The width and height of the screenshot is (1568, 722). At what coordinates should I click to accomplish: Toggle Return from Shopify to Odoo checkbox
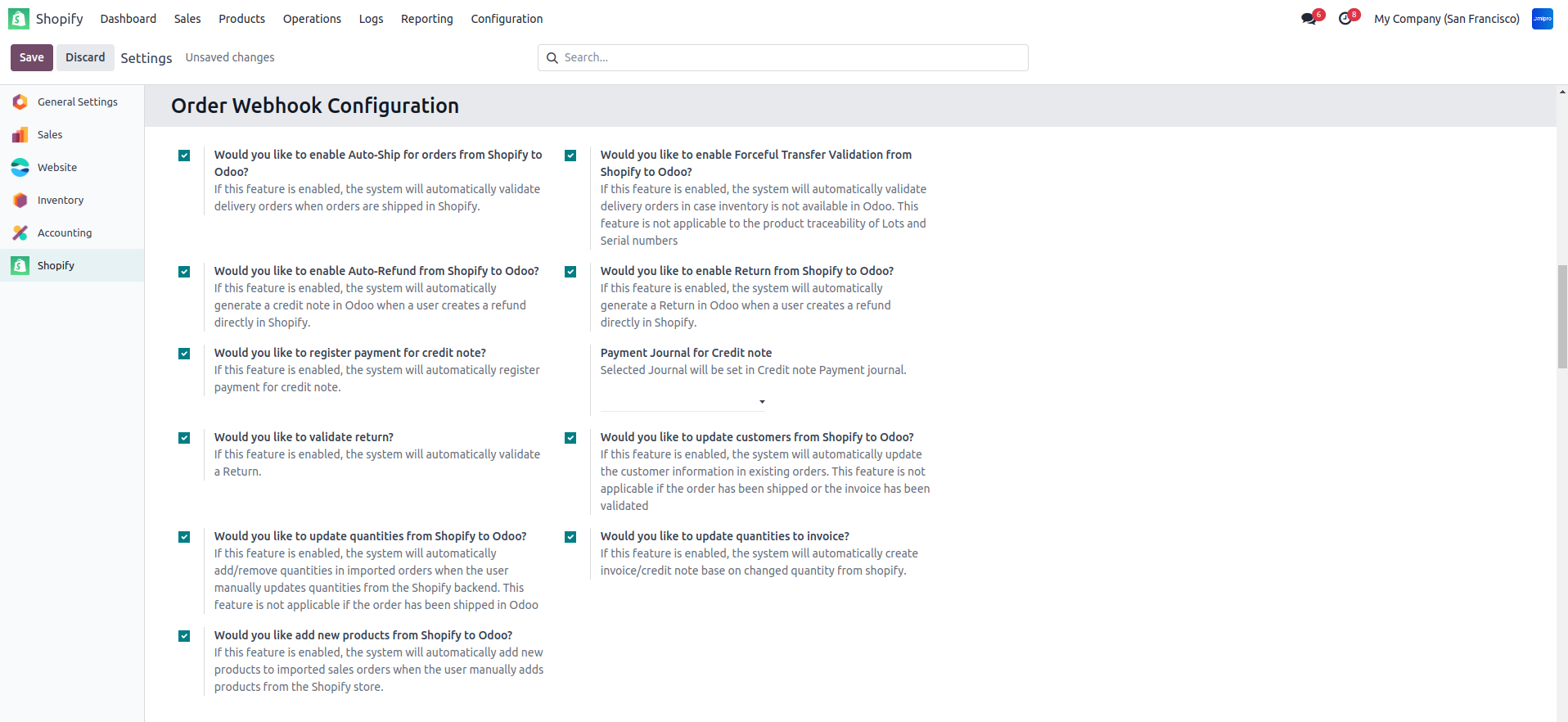(570, 272)
